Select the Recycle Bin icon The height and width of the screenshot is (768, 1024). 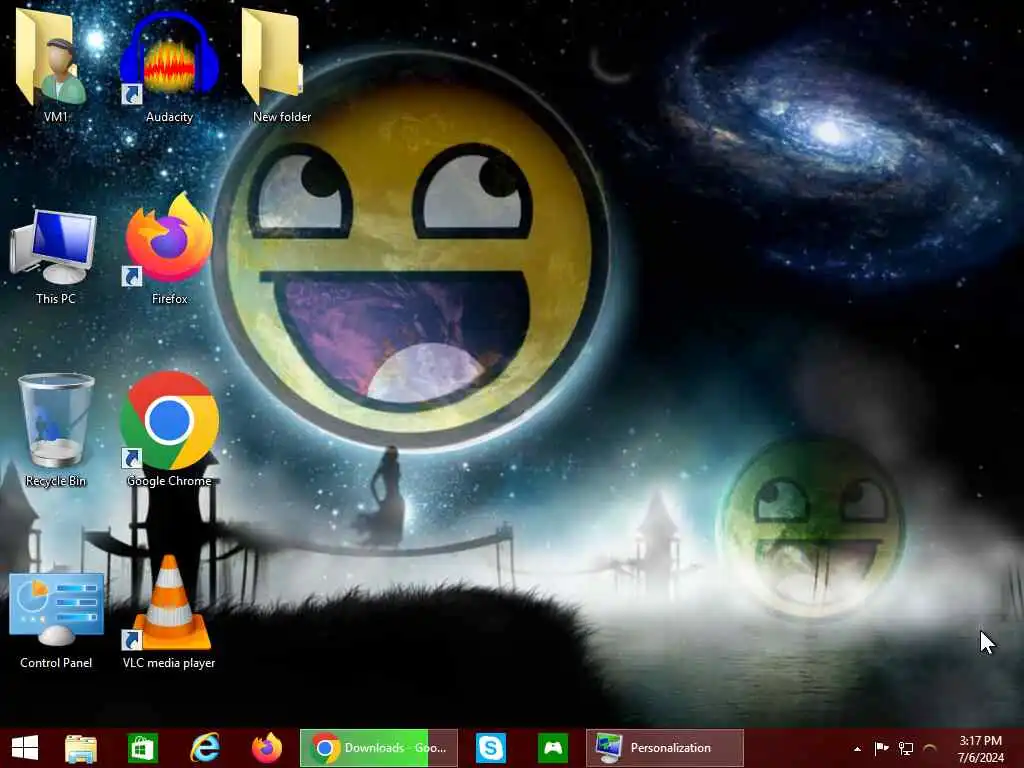click(56, 419)
